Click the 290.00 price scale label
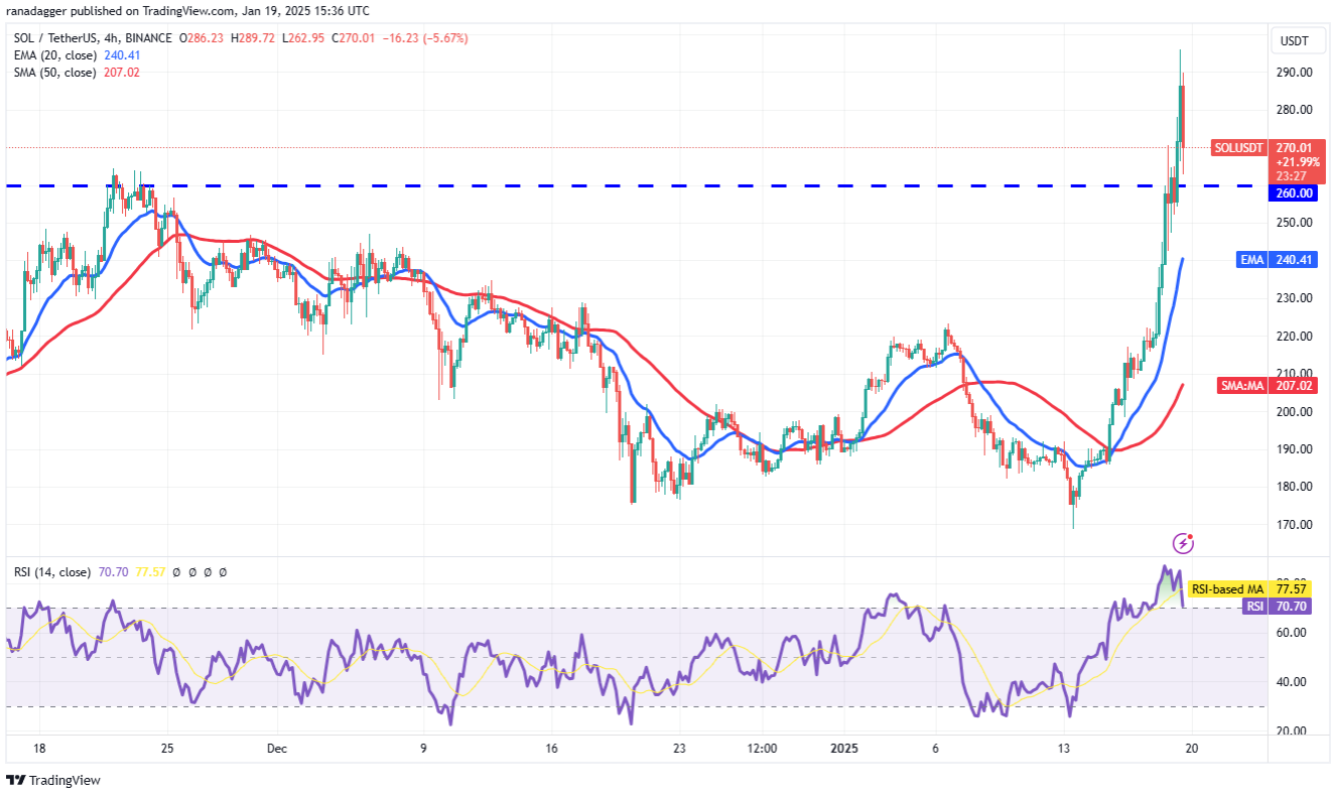Image resolution: width=1338 pixels, height=795 pixels. [1293, 73]
